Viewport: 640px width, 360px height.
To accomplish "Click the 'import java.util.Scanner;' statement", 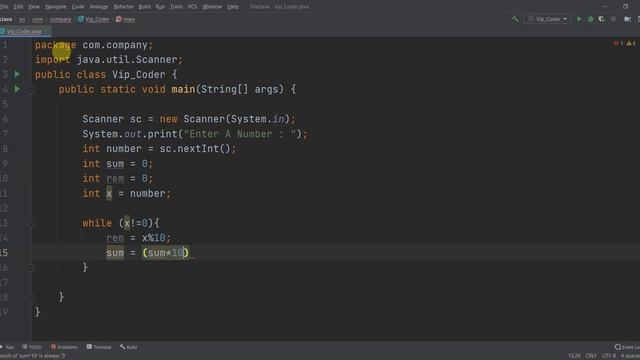I will (109, 60).
